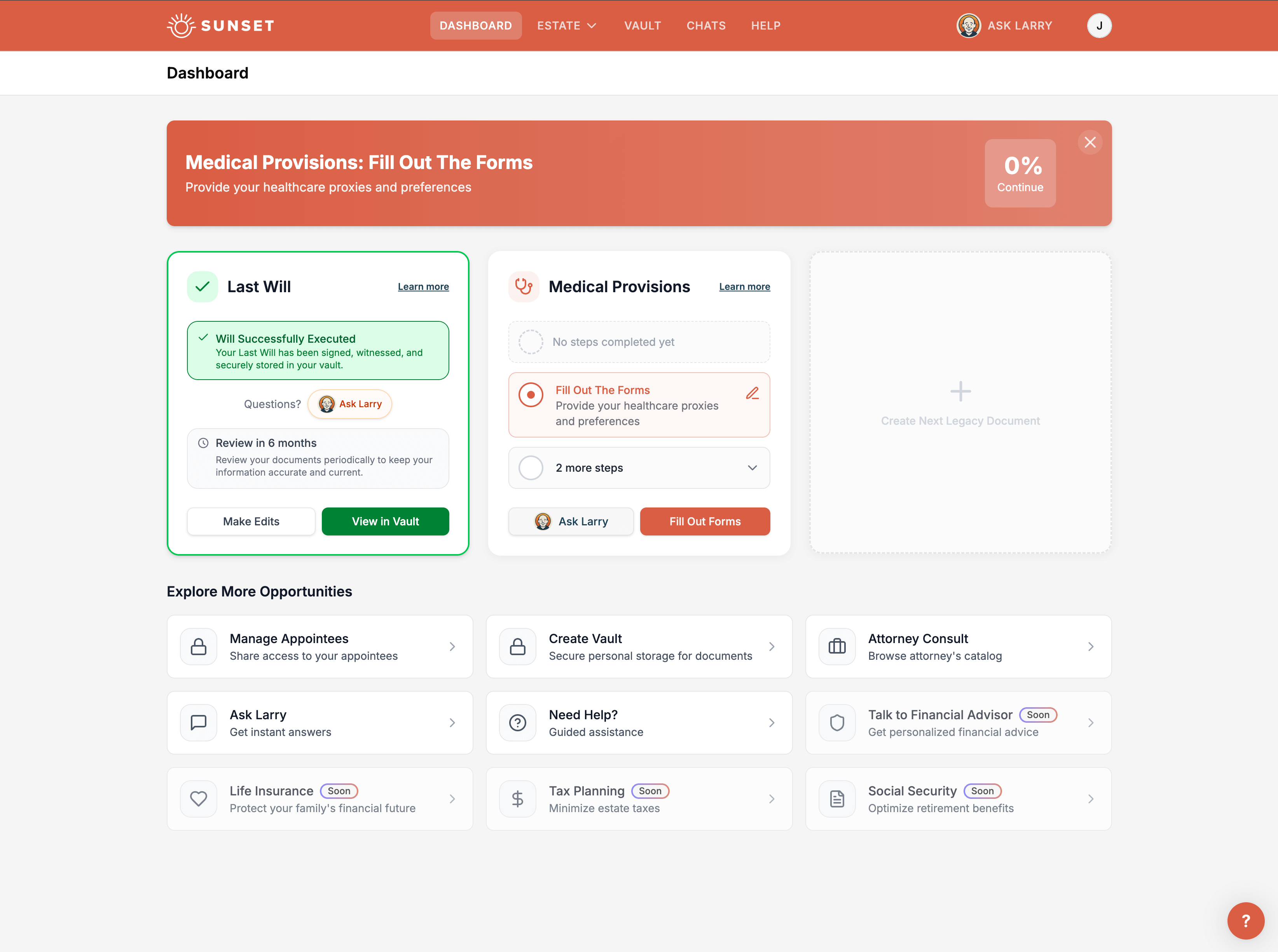Click View in Vault for Last Will
This screenshot has width=1278, height=952.
pyautogui.click(x=385, y=521)
